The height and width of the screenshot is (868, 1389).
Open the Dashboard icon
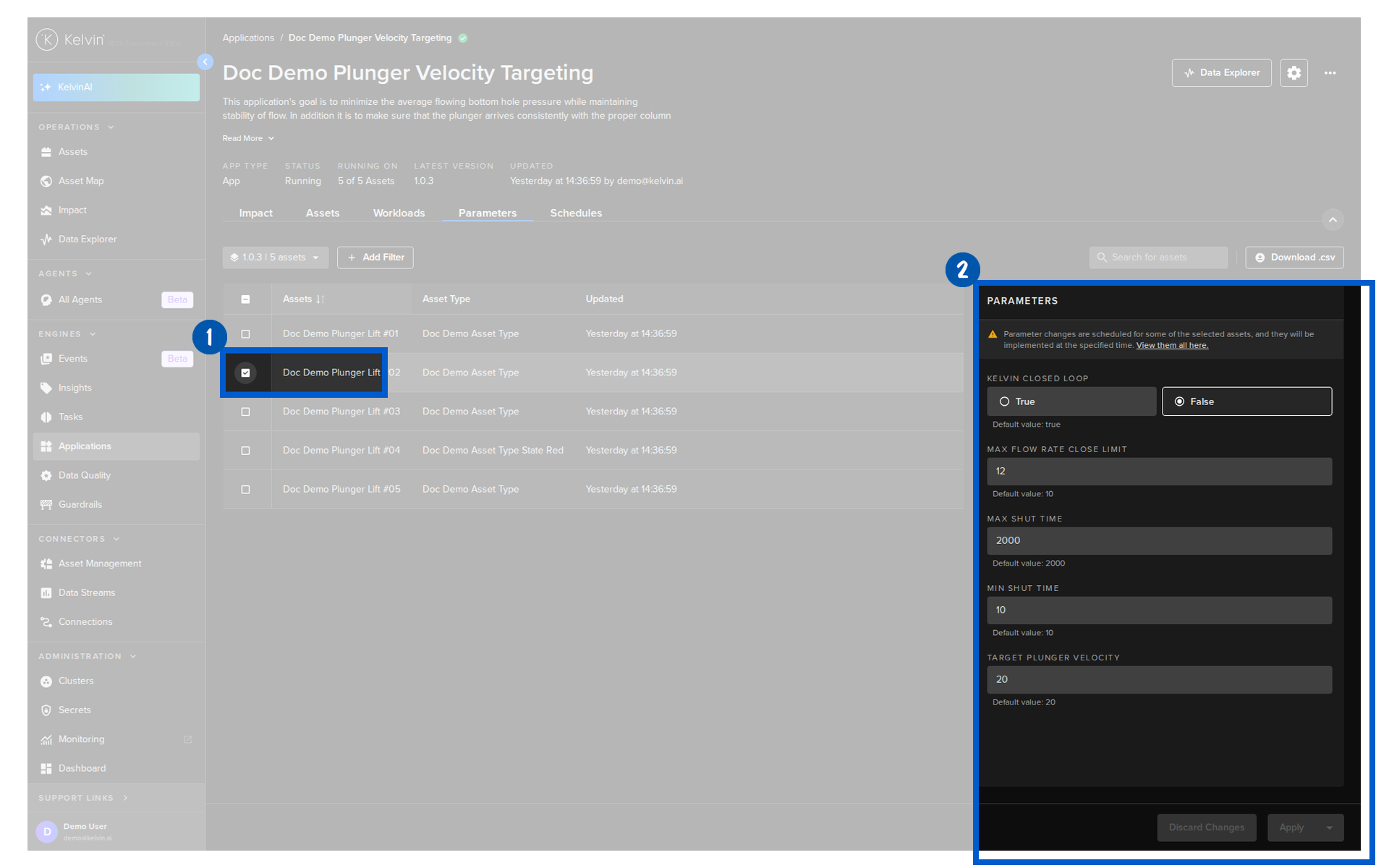[x=46, y=769]
